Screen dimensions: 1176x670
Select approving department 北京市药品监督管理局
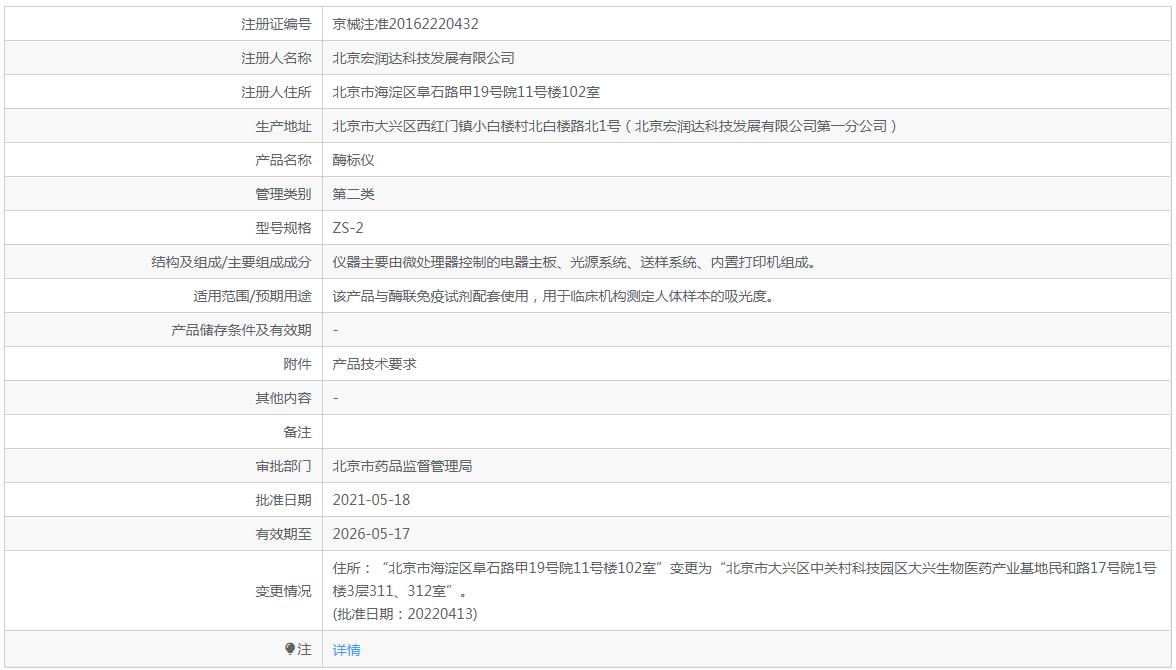tap(403, 466)
